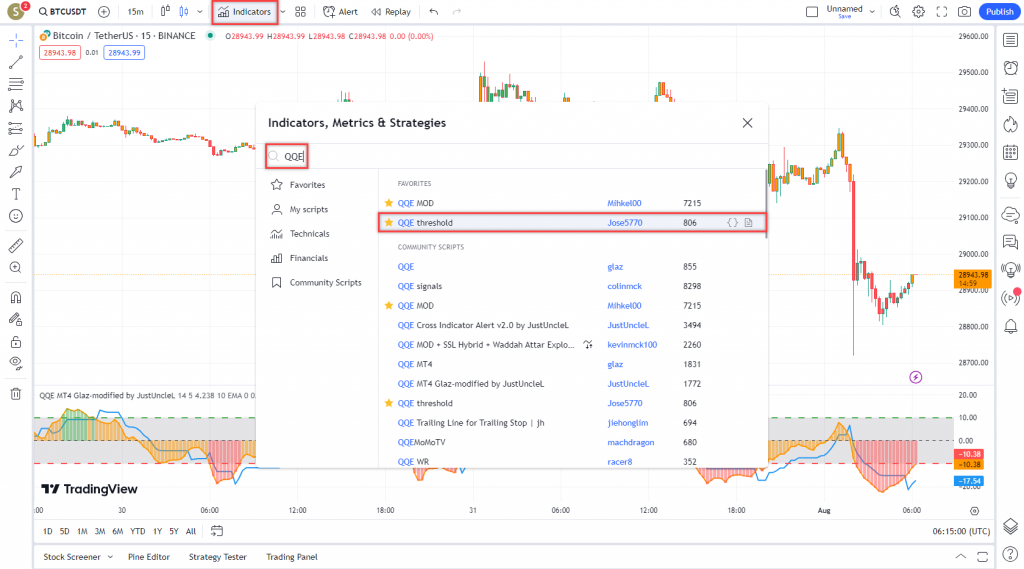Take a chart snapshot with camera icon

(x=964, y=12)
